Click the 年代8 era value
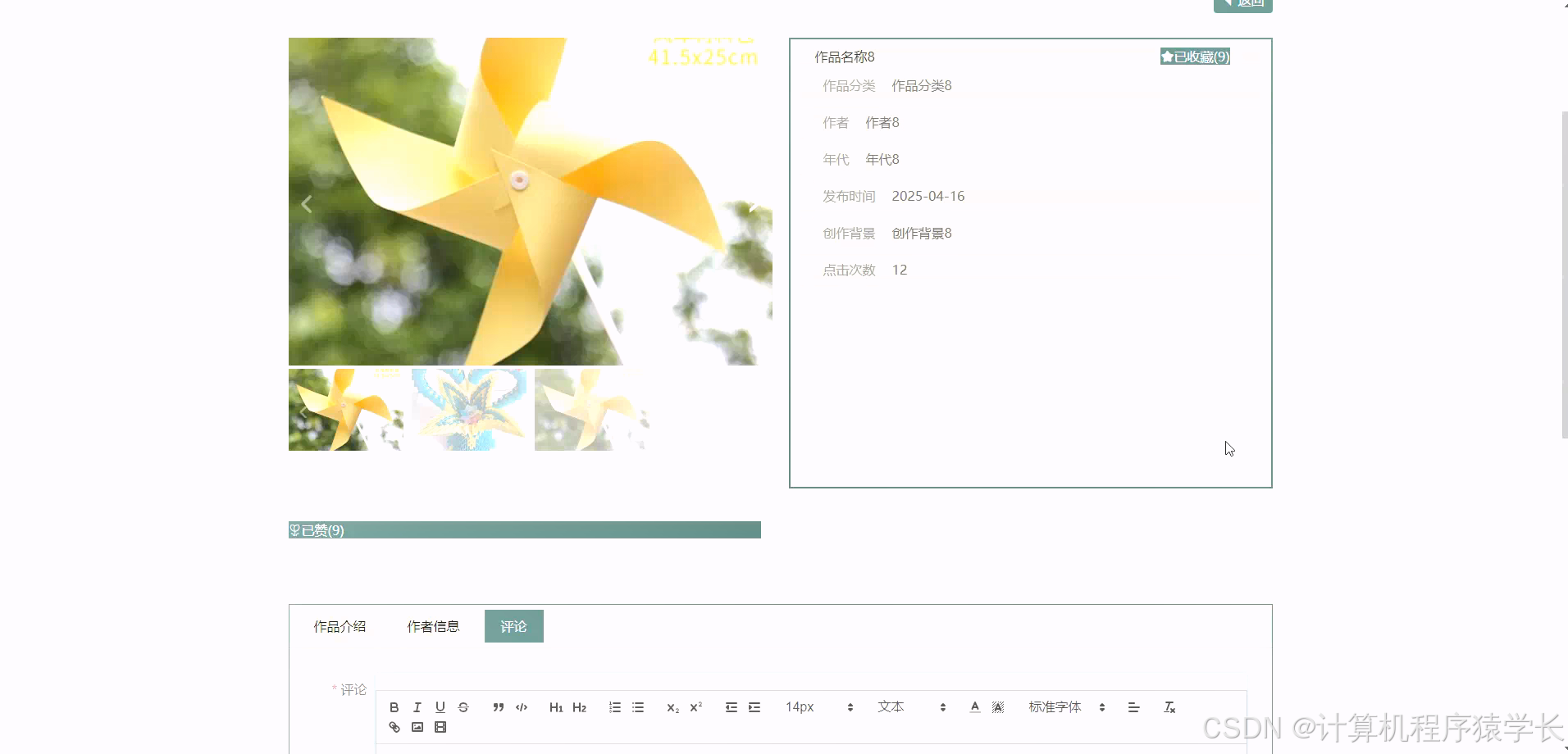The height and width of the screenshot is (754, 1568). coord(882,159)
